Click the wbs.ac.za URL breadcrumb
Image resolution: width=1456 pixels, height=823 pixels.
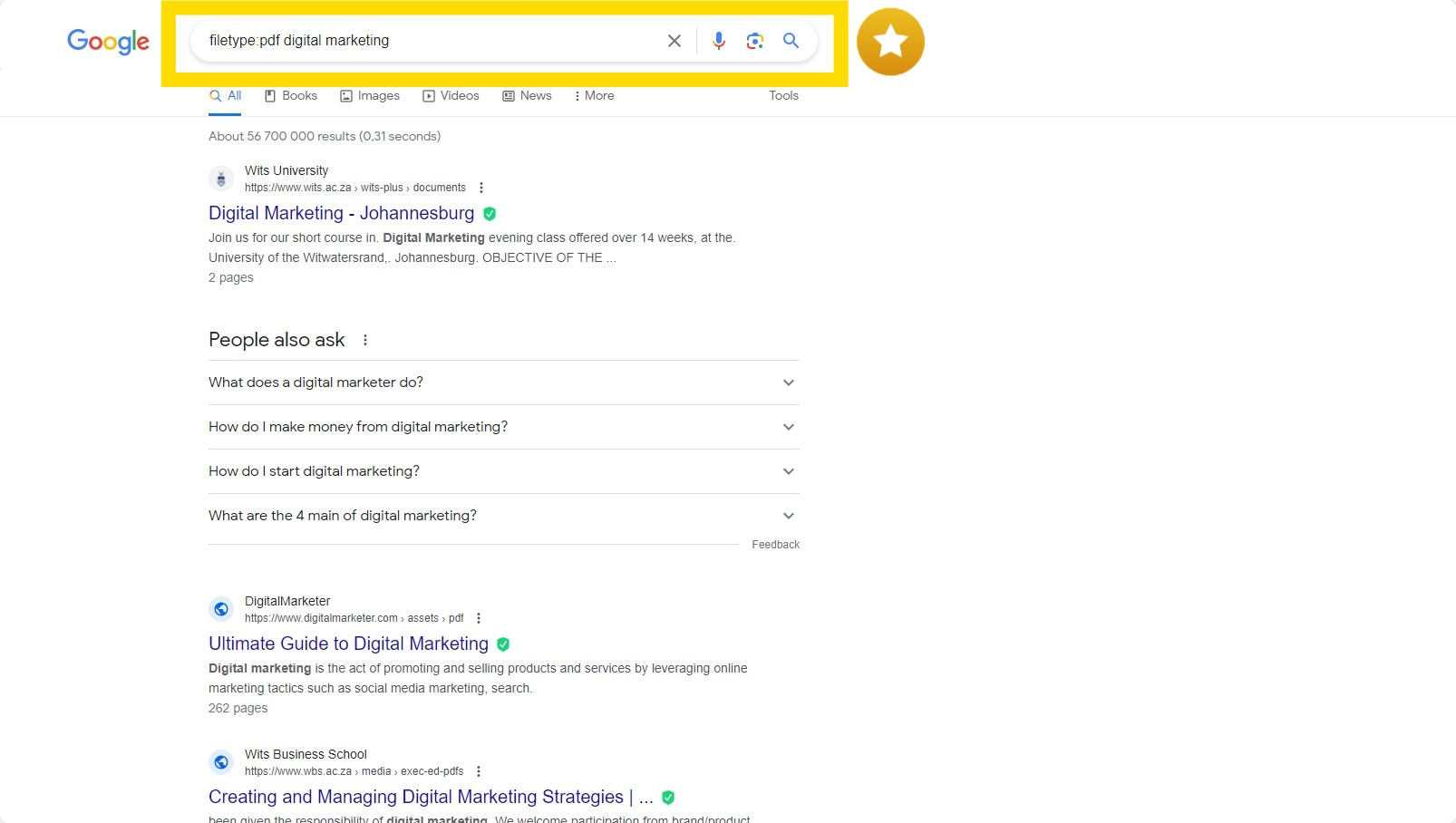(x=354, y=771)
